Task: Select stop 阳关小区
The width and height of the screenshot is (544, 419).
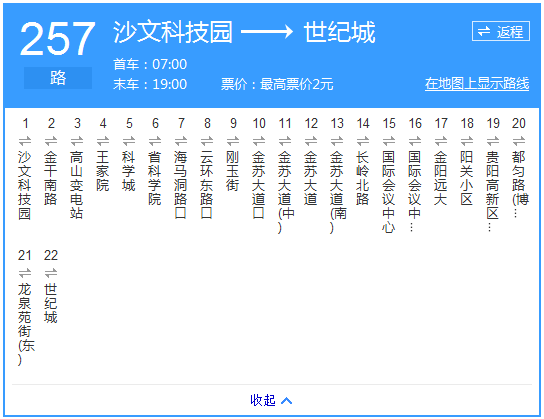Action: pyautogui.click(x=467, y=178)
